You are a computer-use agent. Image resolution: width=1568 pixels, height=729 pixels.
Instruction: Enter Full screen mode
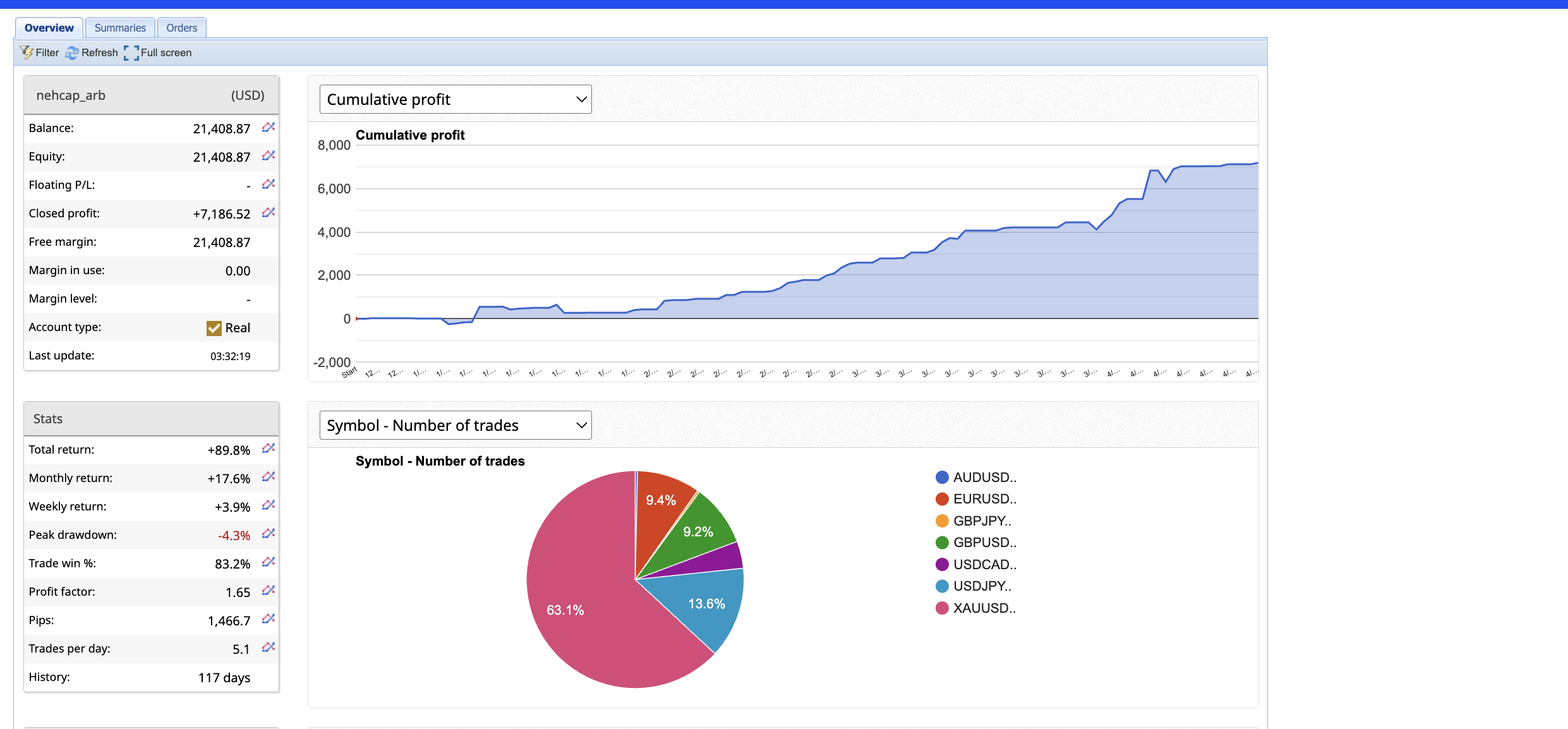[x=158, y=52]
